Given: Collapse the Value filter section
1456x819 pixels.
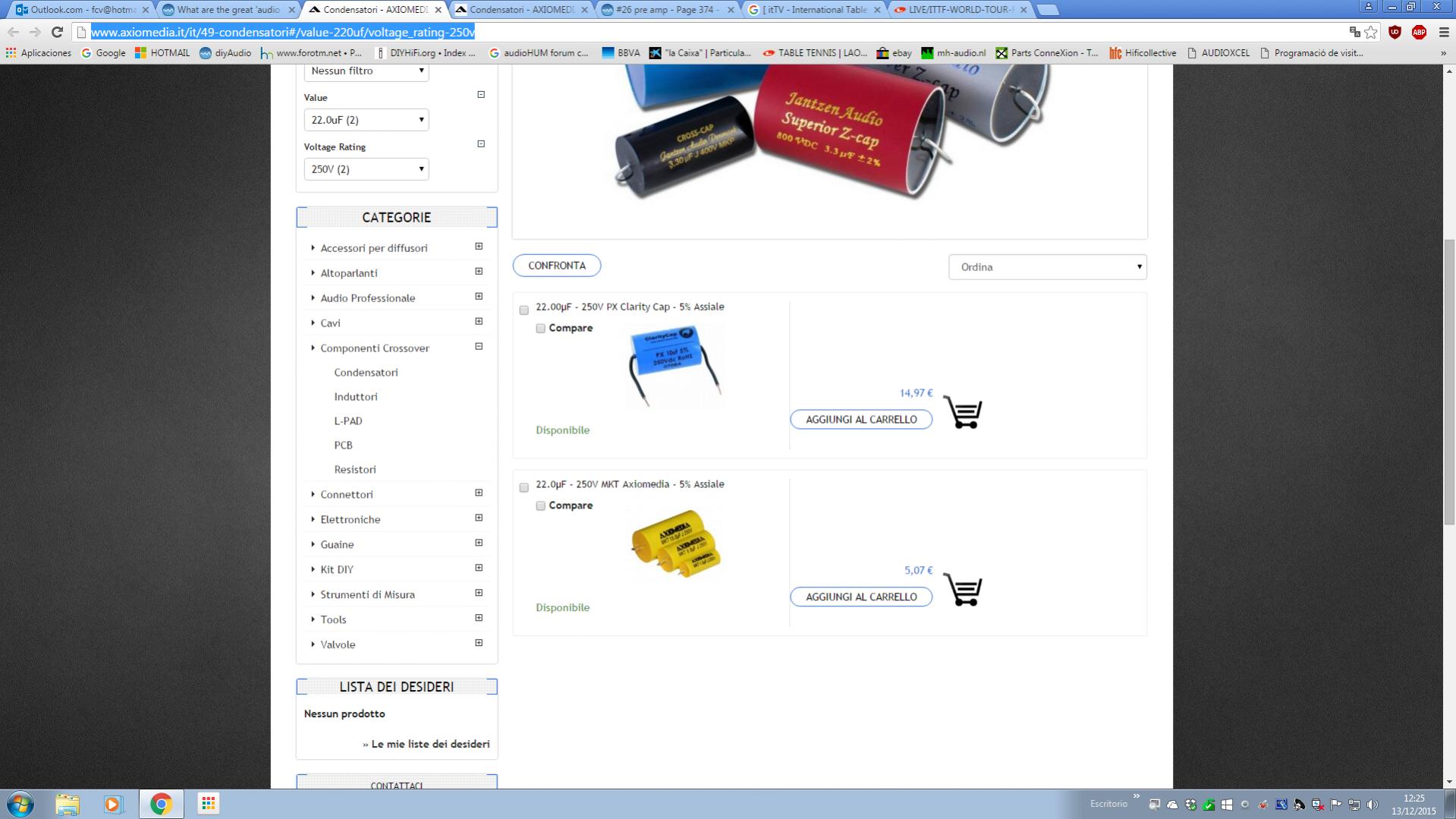Looking at the screenshot, I should tap(481, 95).
